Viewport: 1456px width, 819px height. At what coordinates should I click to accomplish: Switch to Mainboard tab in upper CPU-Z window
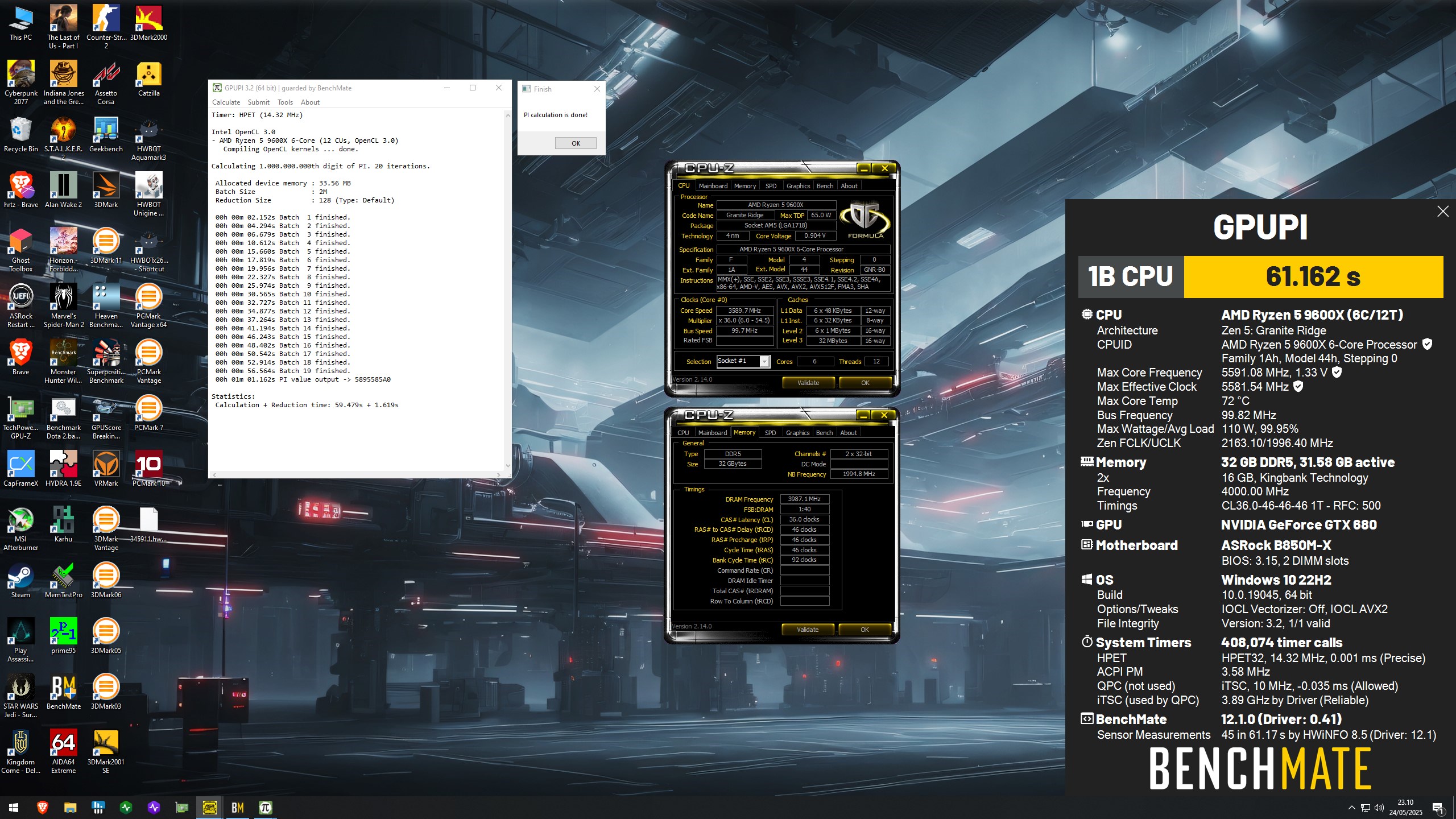[713, 186]
